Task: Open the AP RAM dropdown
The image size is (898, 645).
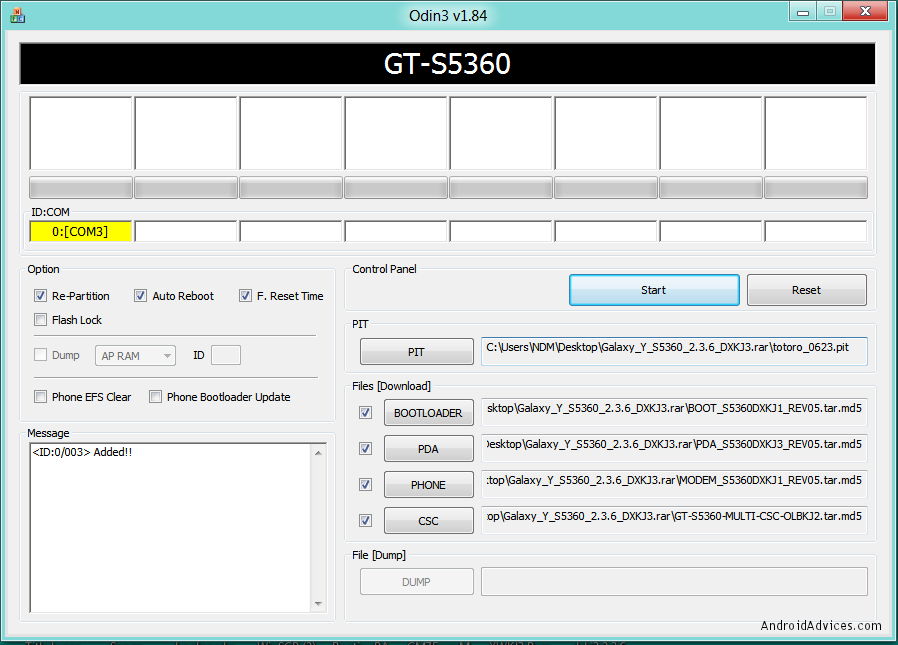Action: [135, 356]
